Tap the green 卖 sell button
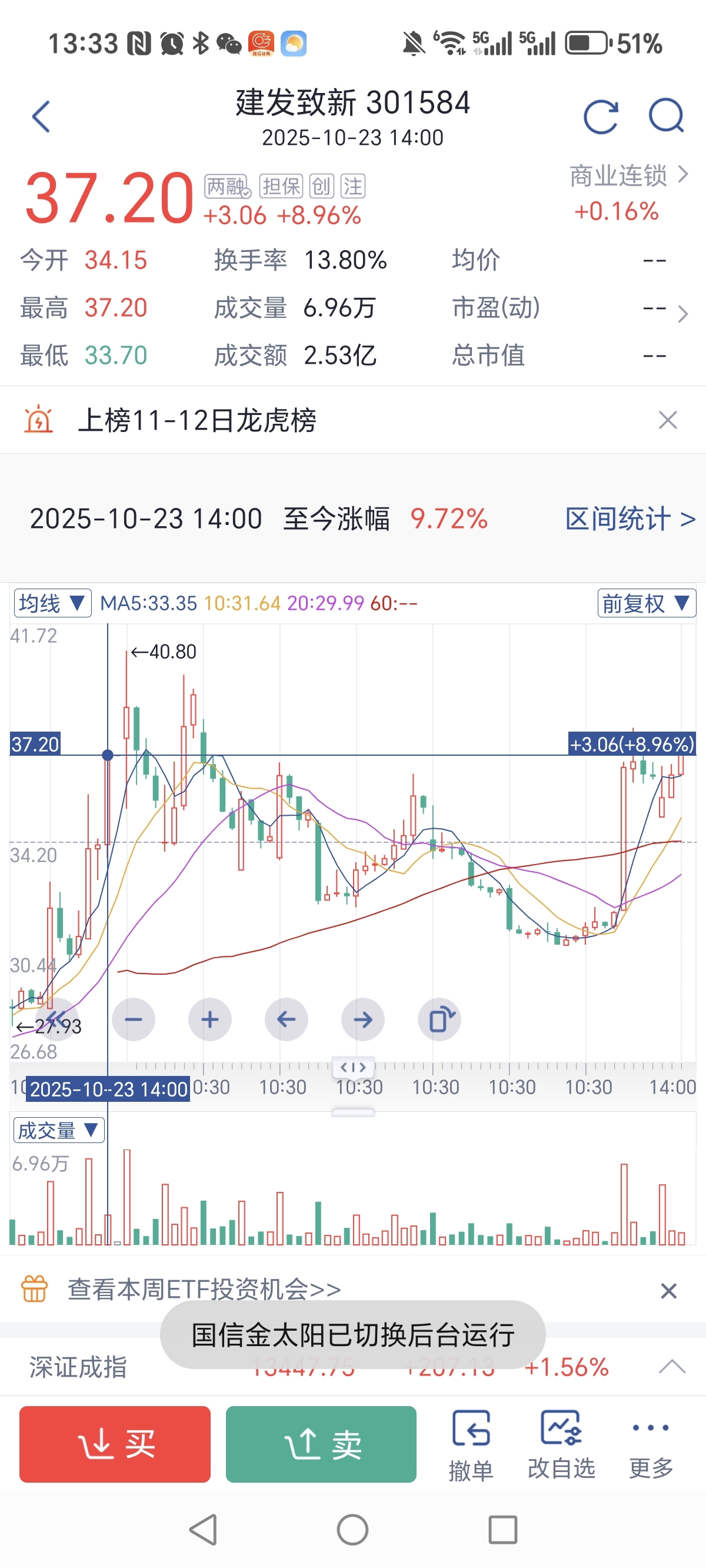The width and height of the screenshot is (706, 1568). pyautogui.click(x=321, y=1444)
